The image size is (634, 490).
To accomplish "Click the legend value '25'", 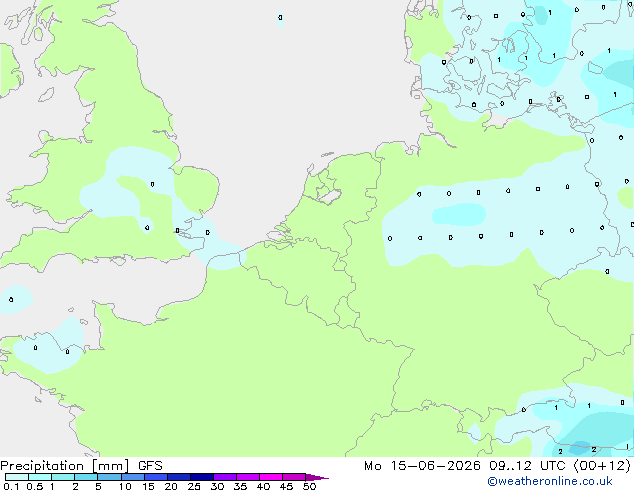I will [x=194, y=486].
